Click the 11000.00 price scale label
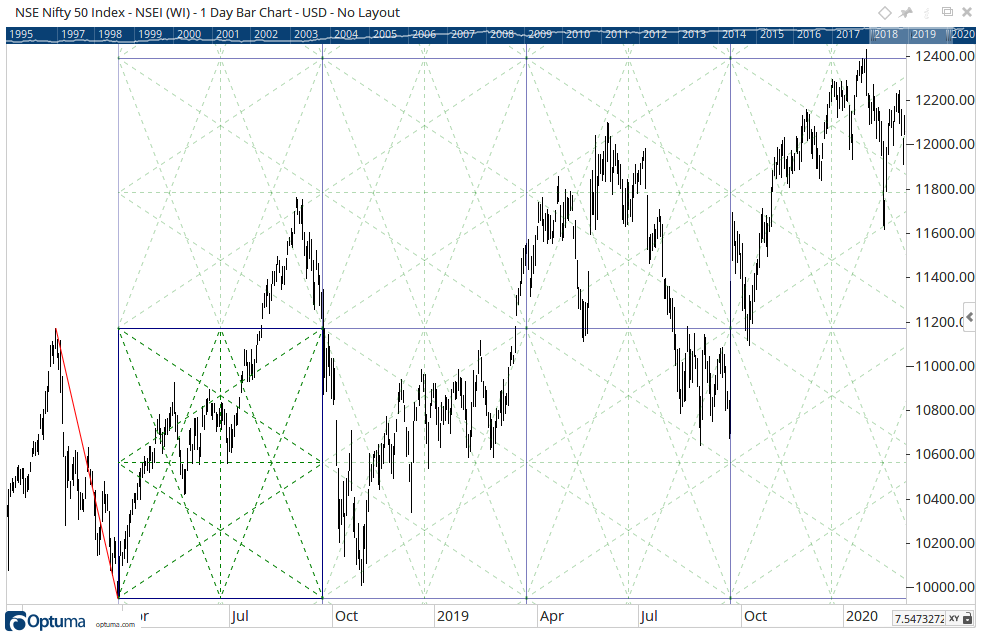The width and height of the screenshot is (982, 635). pyautogui.click(x=944, y=366)
